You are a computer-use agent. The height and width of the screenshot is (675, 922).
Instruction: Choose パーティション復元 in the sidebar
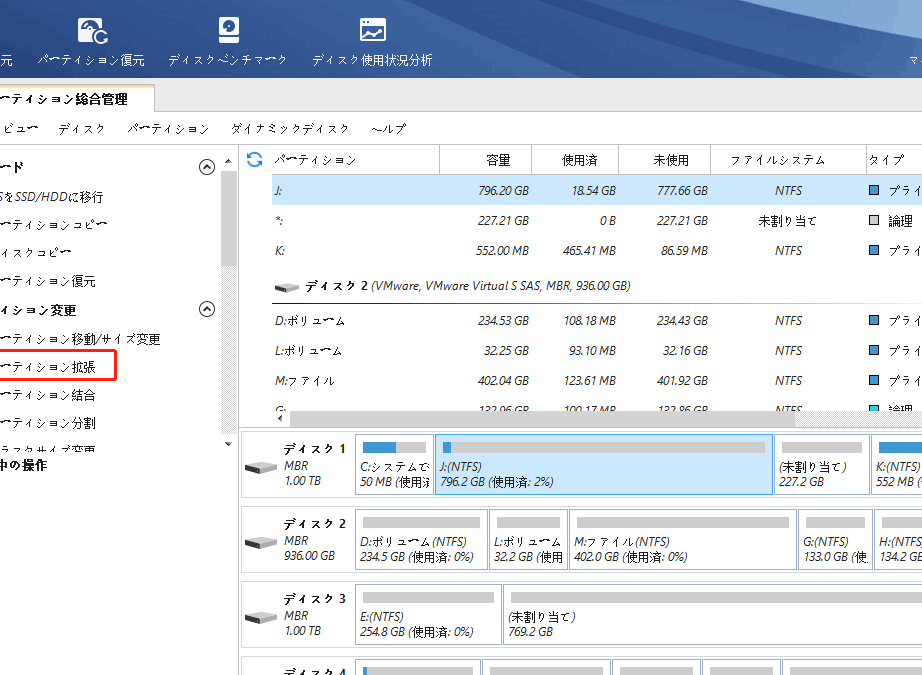(x=48, y=281)
